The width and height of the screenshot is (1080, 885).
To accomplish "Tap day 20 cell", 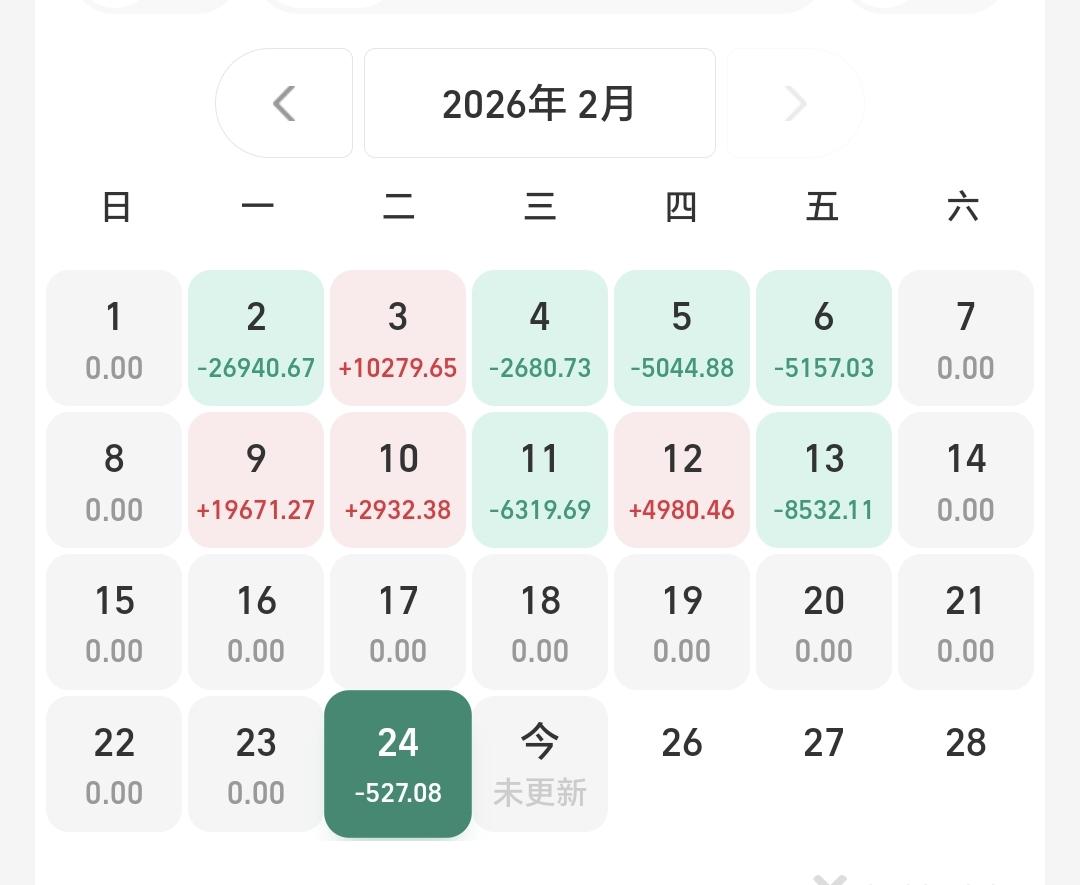I will (824, 622).
